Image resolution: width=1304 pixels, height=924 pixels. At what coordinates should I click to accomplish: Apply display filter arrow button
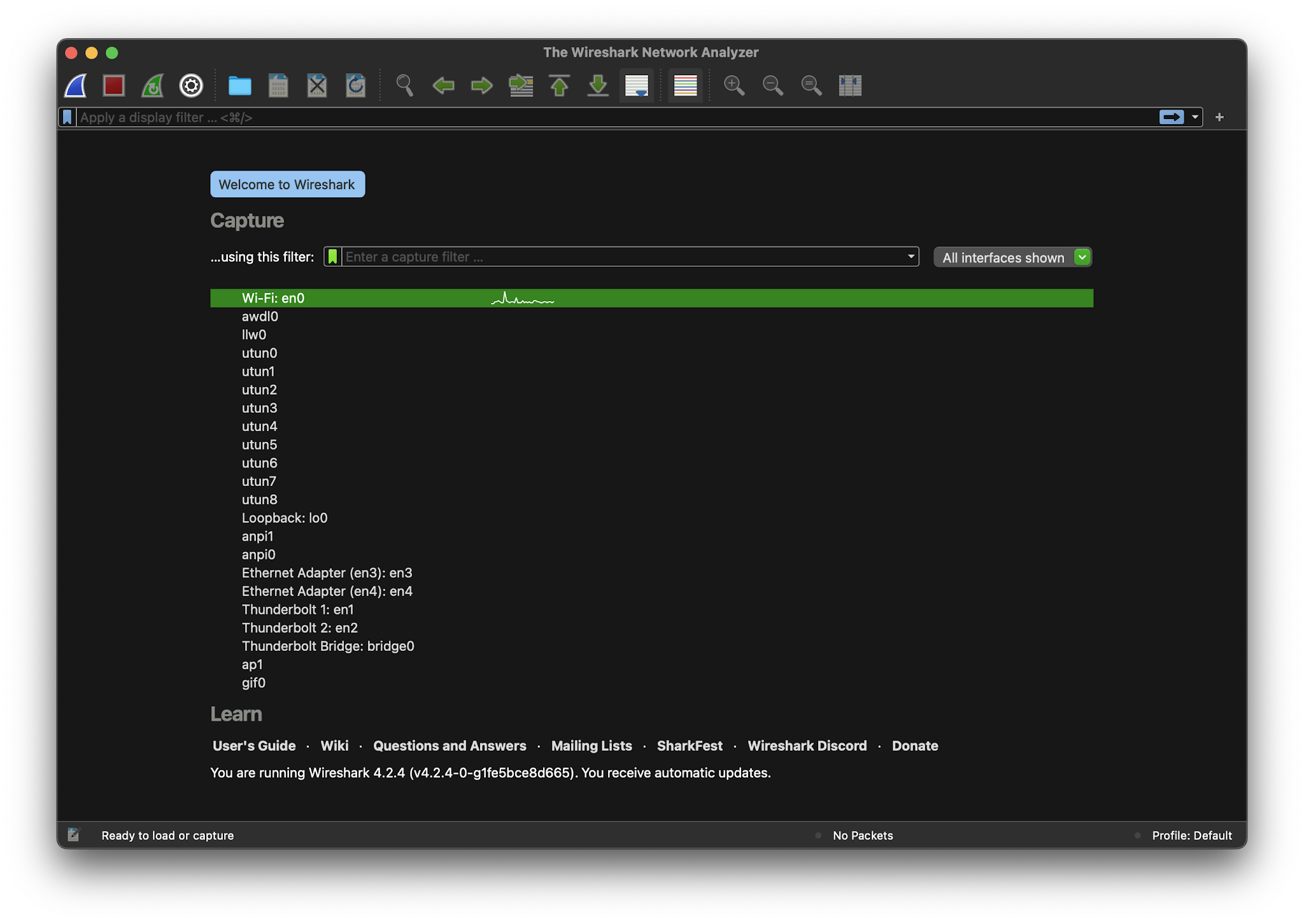coord(1172,117)
